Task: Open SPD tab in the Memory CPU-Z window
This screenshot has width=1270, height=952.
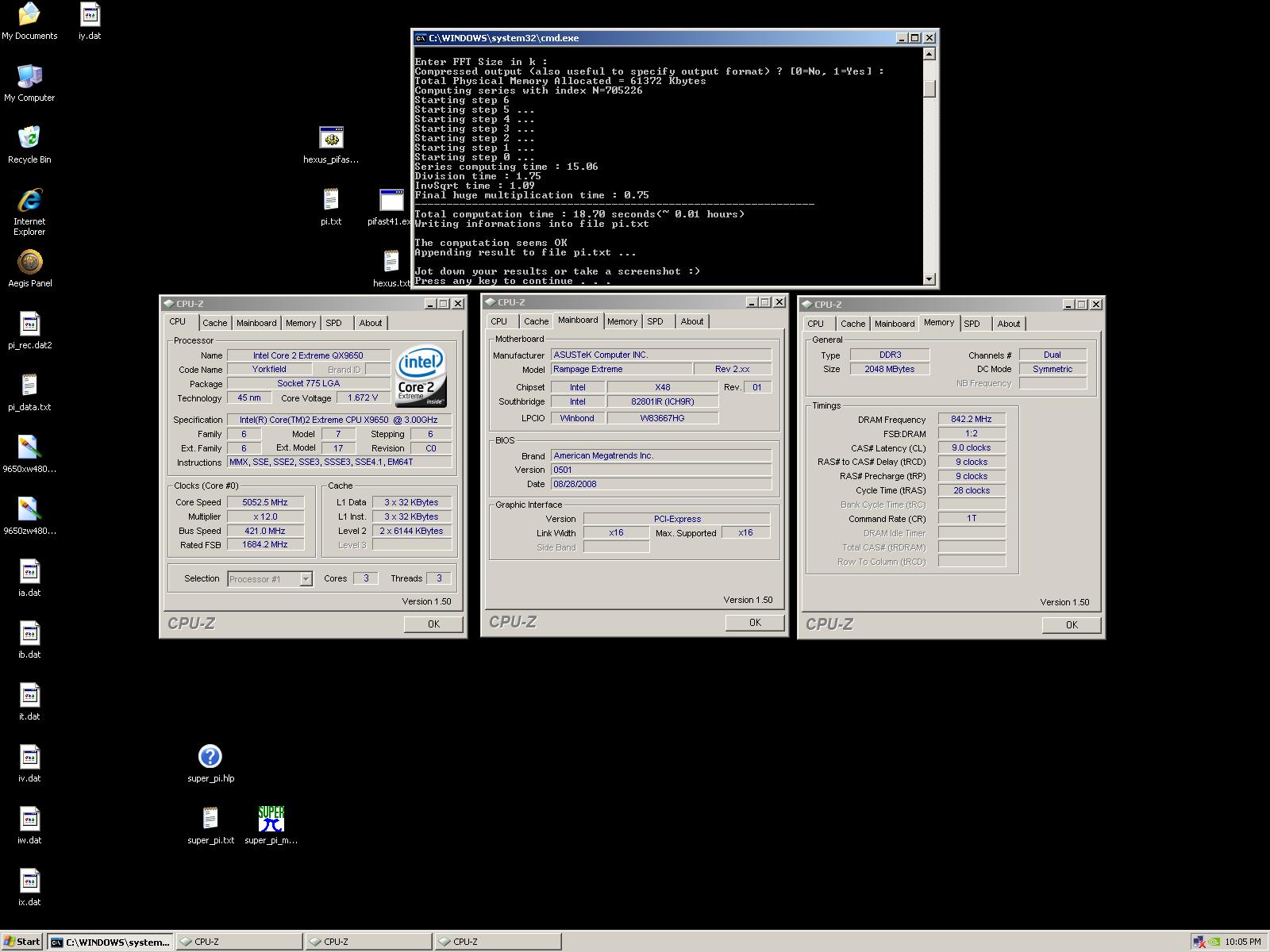Action: (x=972, y=324)
